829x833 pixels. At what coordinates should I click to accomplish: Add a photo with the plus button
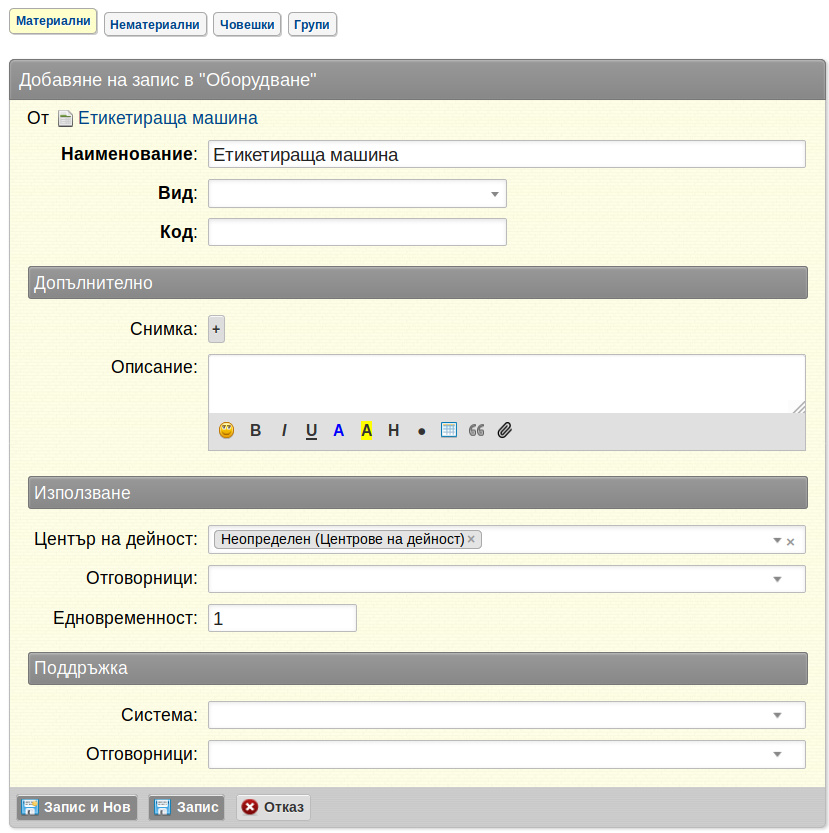[216, 329]
